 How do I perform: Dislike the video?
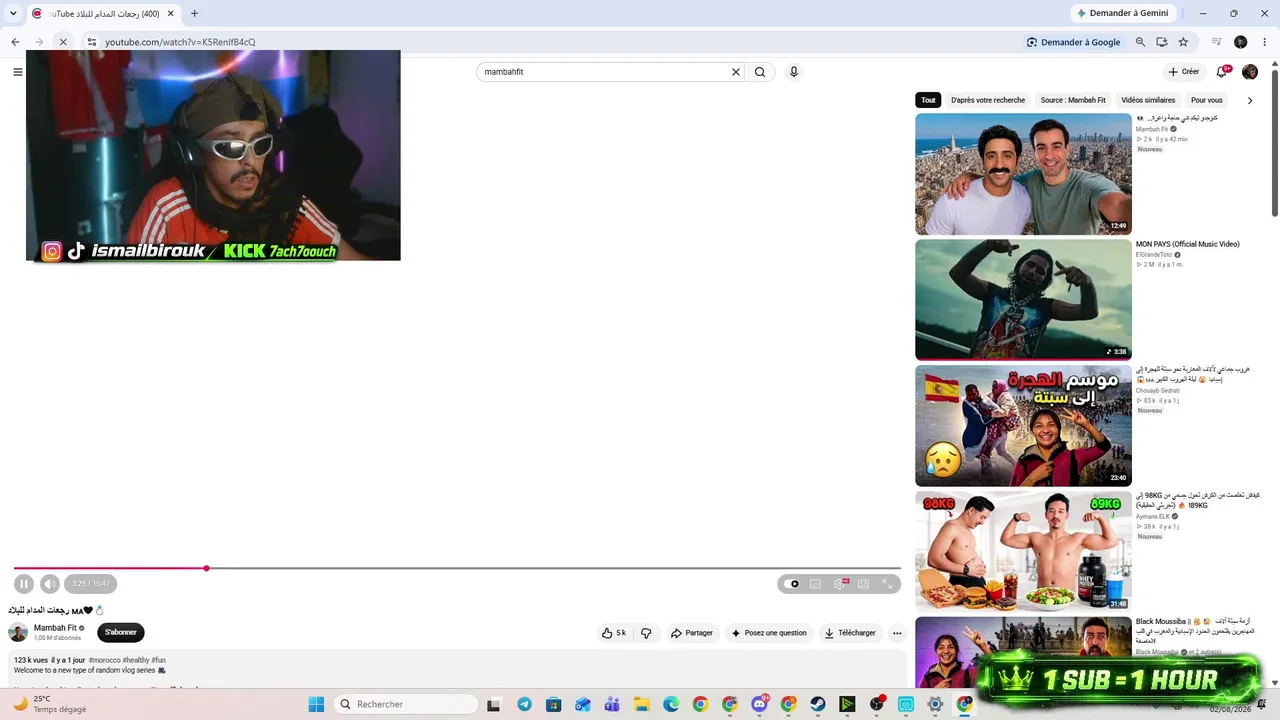coord(646,633)
